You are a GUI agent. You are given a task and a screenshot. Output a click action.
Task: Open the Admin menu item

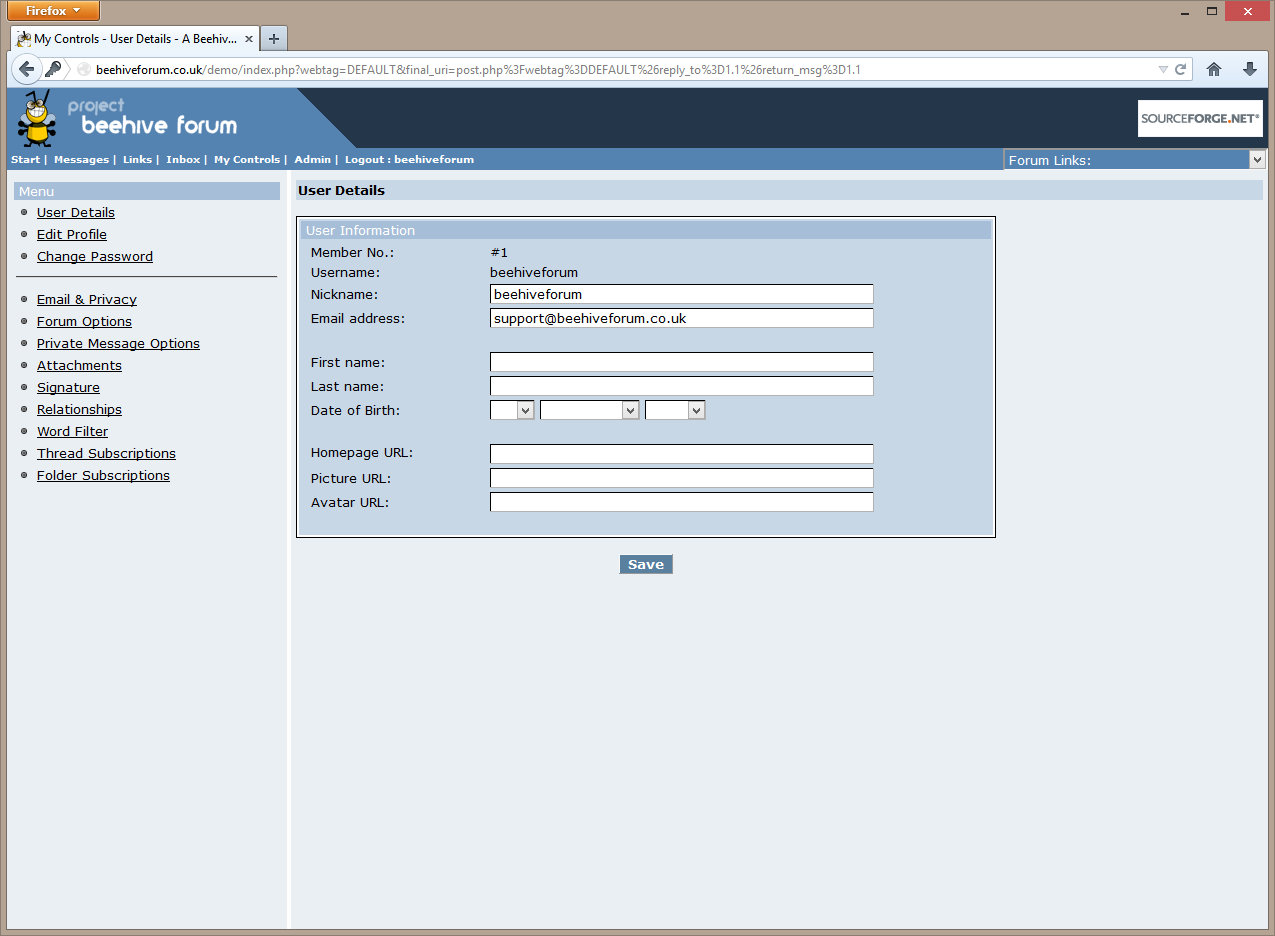tap(312, 159)
